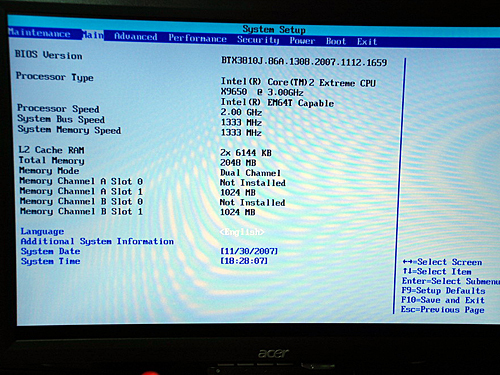
Task: Click the Core 2 Extreme CPU text
Action: [298, 82]
